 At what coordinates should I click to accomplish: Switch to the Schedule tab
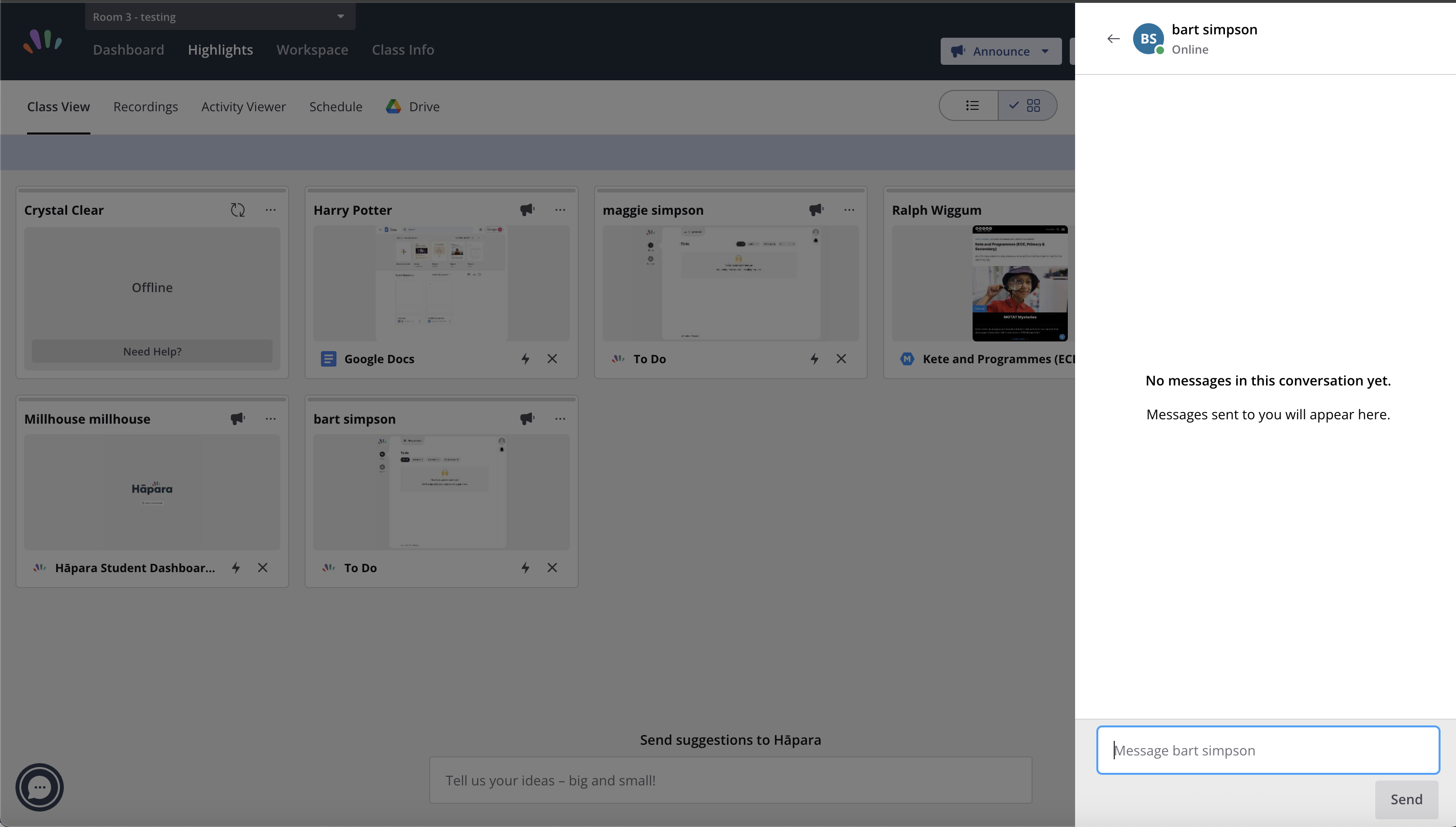pyautogui.click(x=335, y=107)
